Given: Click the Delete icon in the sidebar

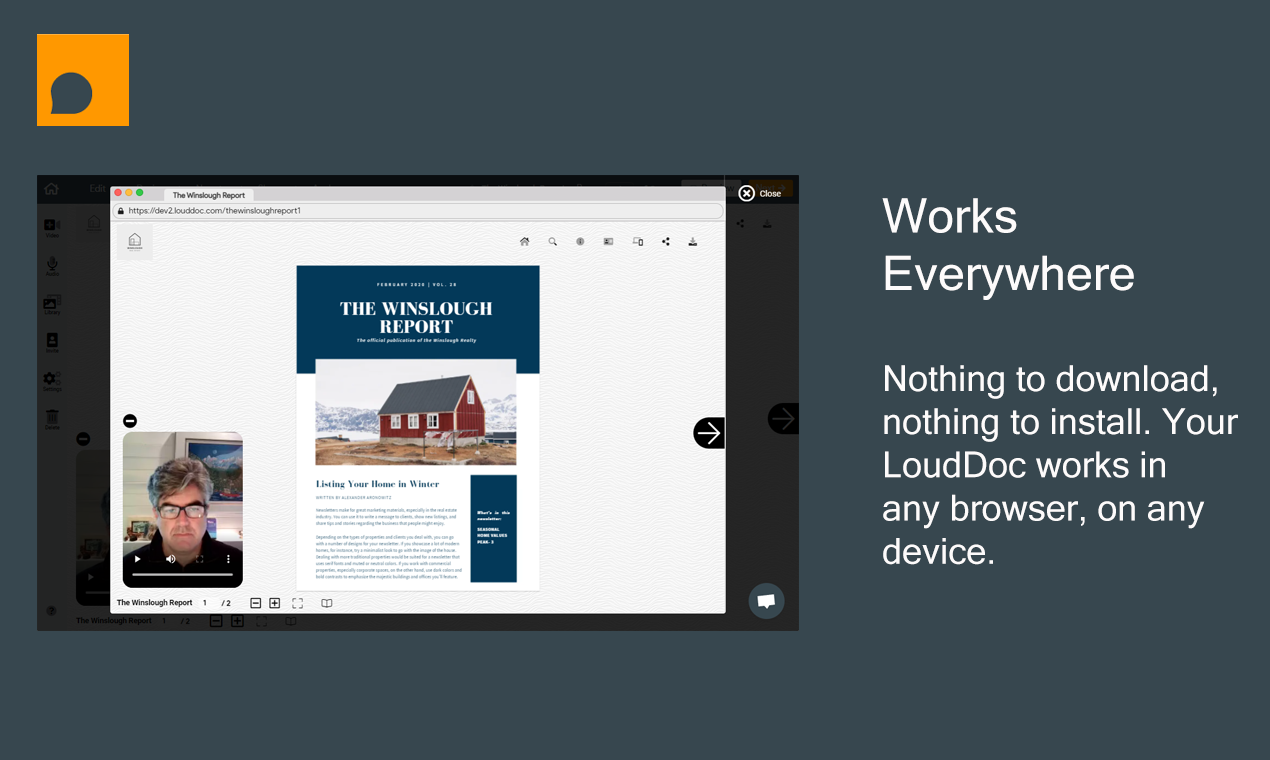Looking at the screenshot, I should (x=53, y=419).
